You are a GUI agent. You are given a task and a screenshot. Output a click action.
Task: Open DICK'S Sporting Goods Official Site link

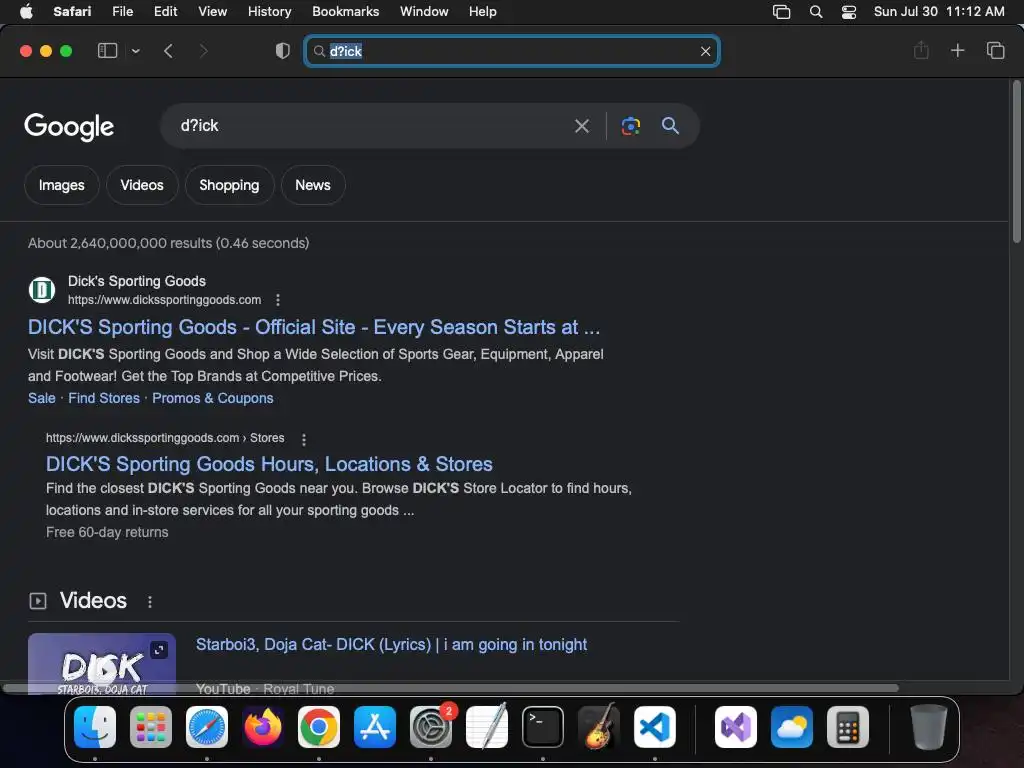click(x=313, y=327)
